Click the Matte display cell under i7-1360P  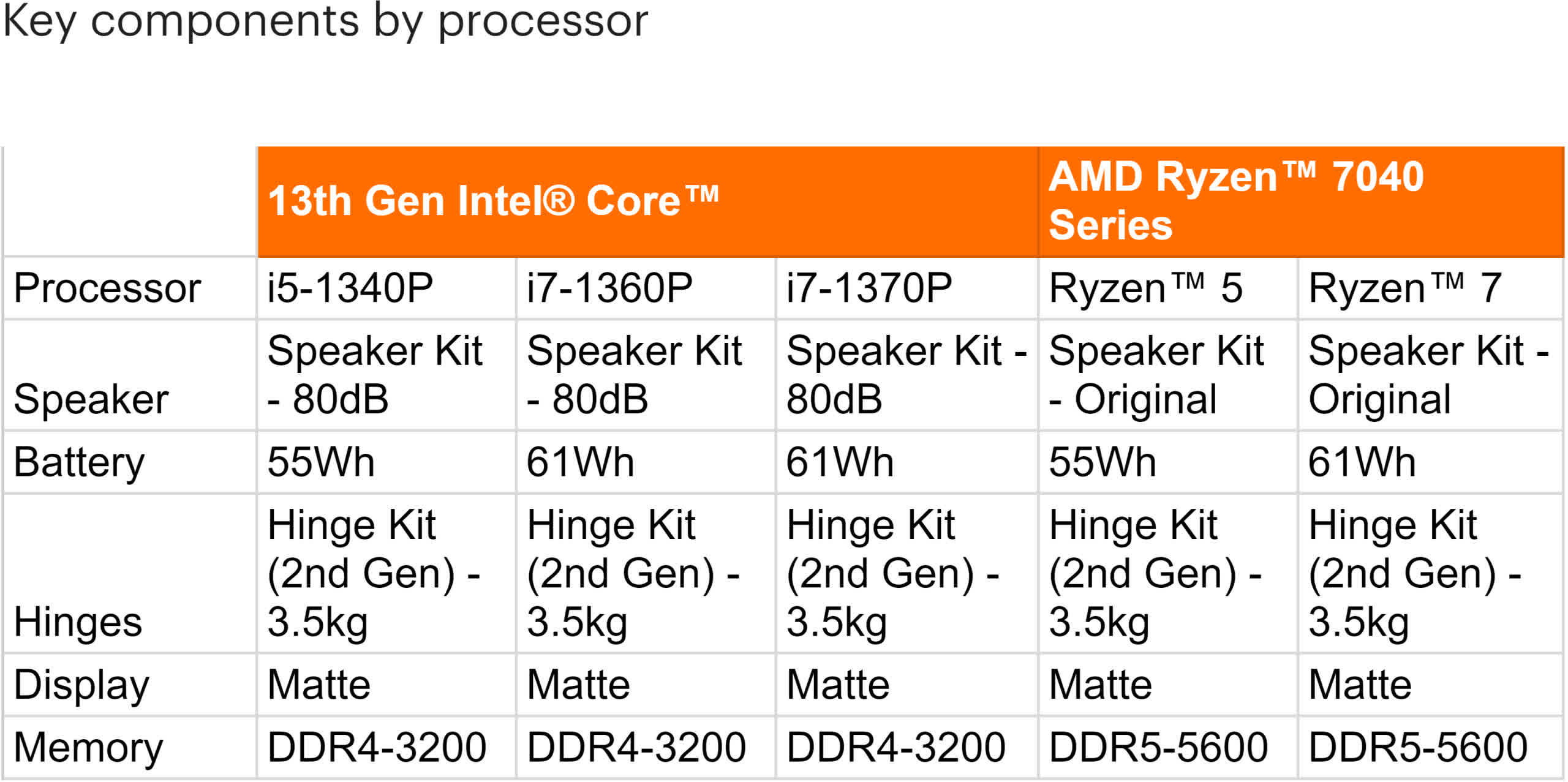[646, 684]
